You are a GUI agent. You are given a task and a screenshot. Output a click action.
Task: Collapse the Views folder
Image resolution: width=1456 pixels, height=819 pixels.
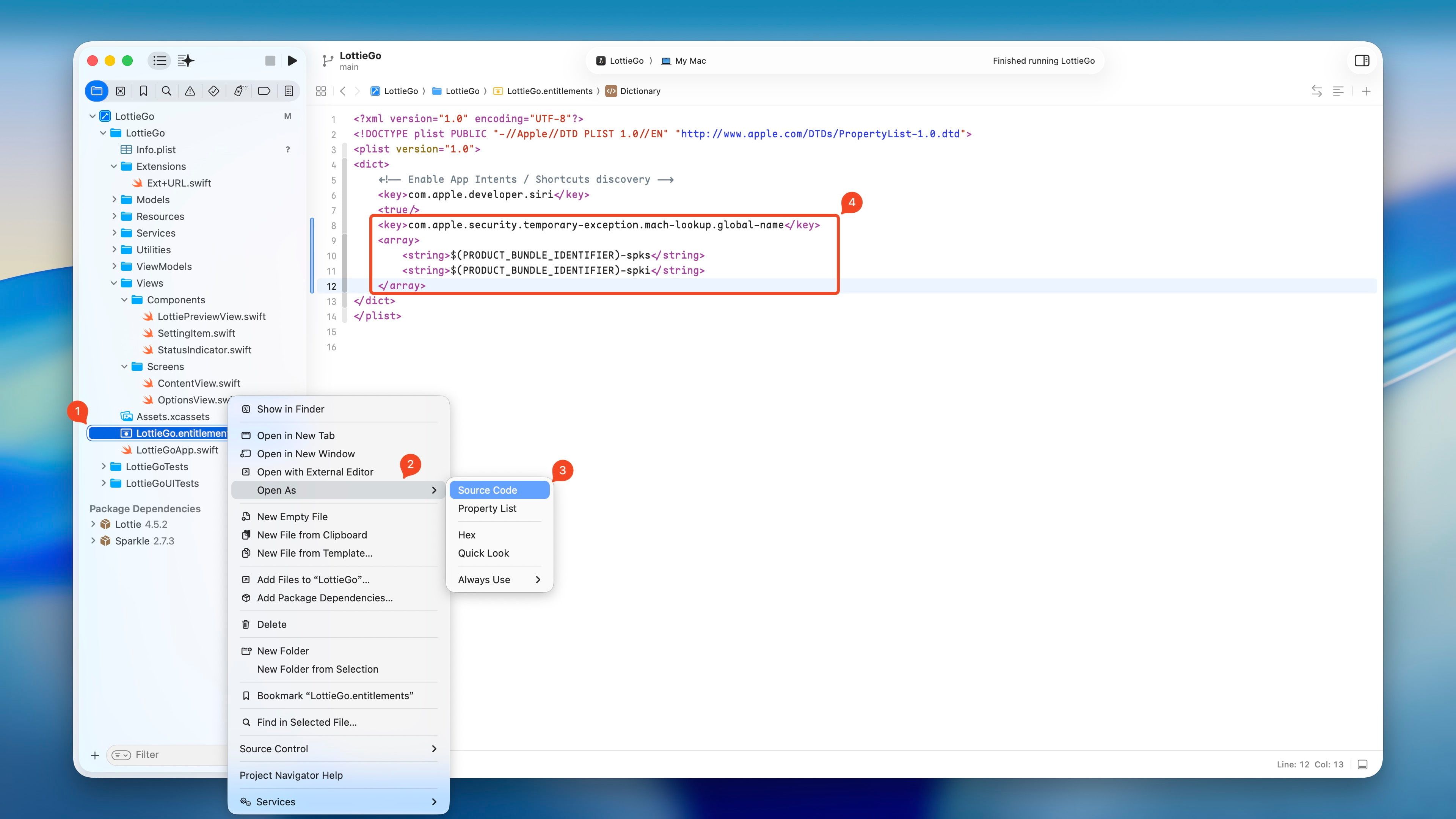click(114, 283)
